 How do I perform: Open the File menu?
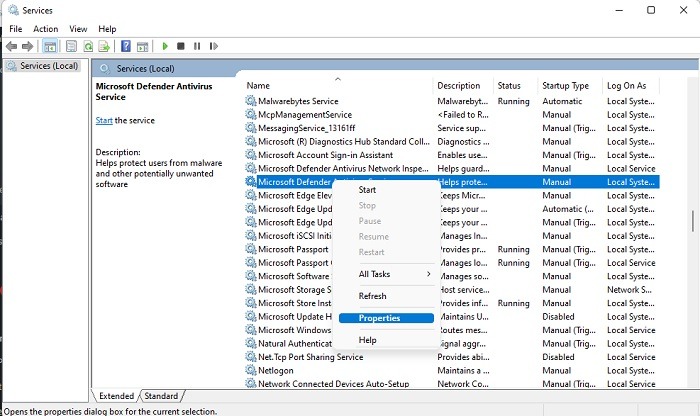(x=16, y=29)
